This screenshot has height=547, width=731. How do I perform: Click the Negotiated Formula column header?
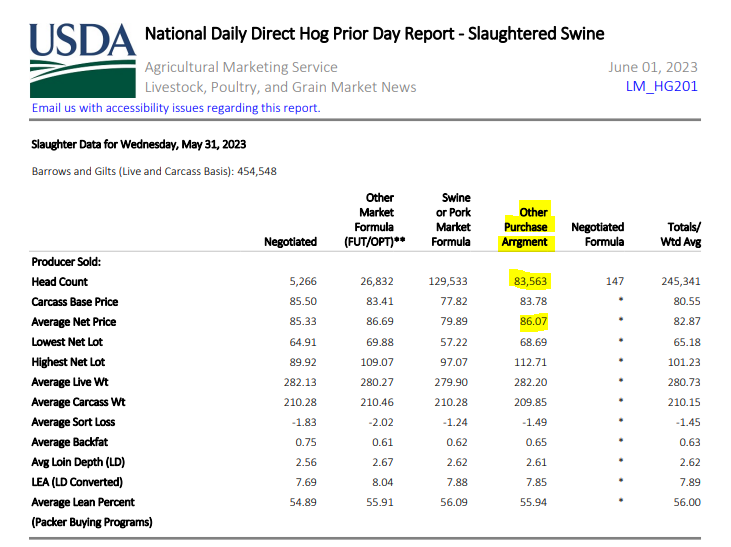pos(598,234)
